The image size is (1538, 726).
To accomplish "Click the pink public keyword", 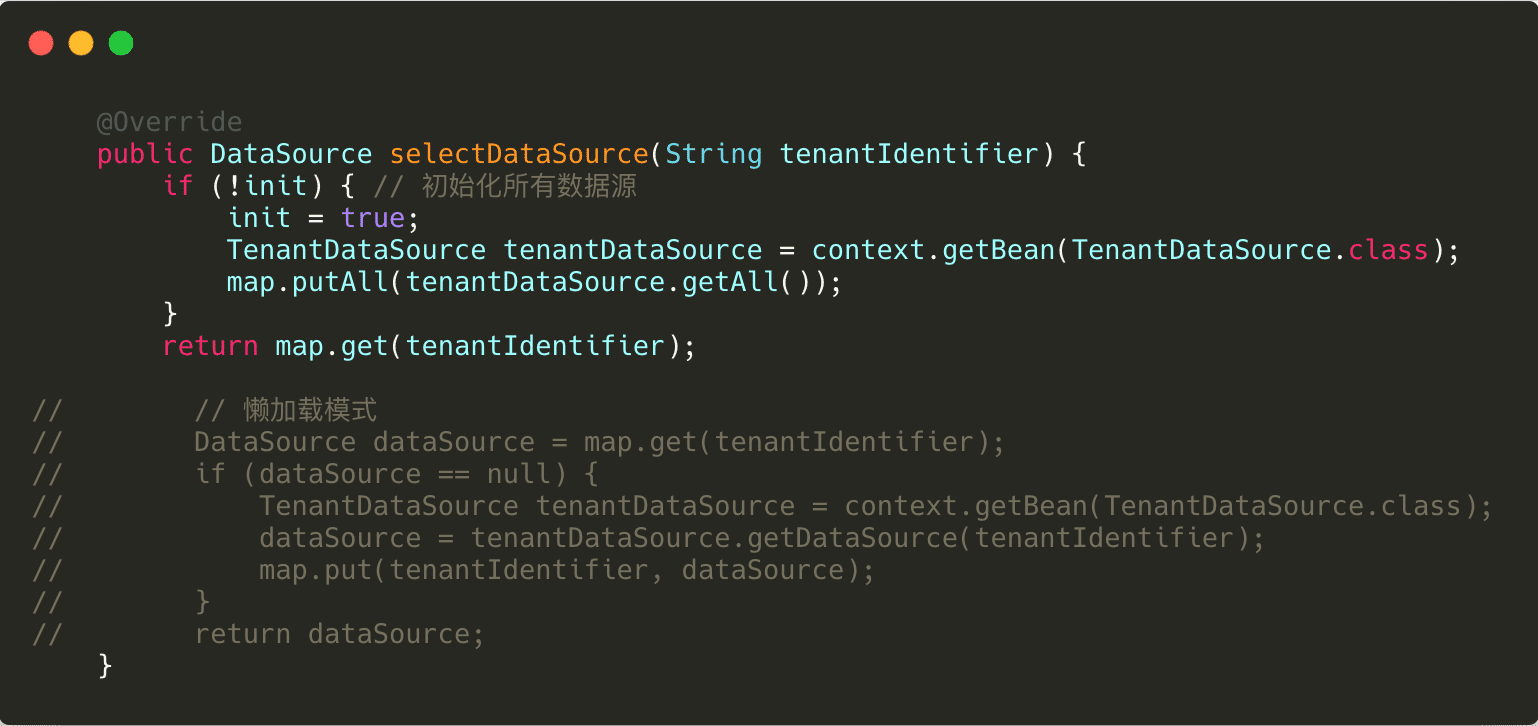I will [145, 155].
